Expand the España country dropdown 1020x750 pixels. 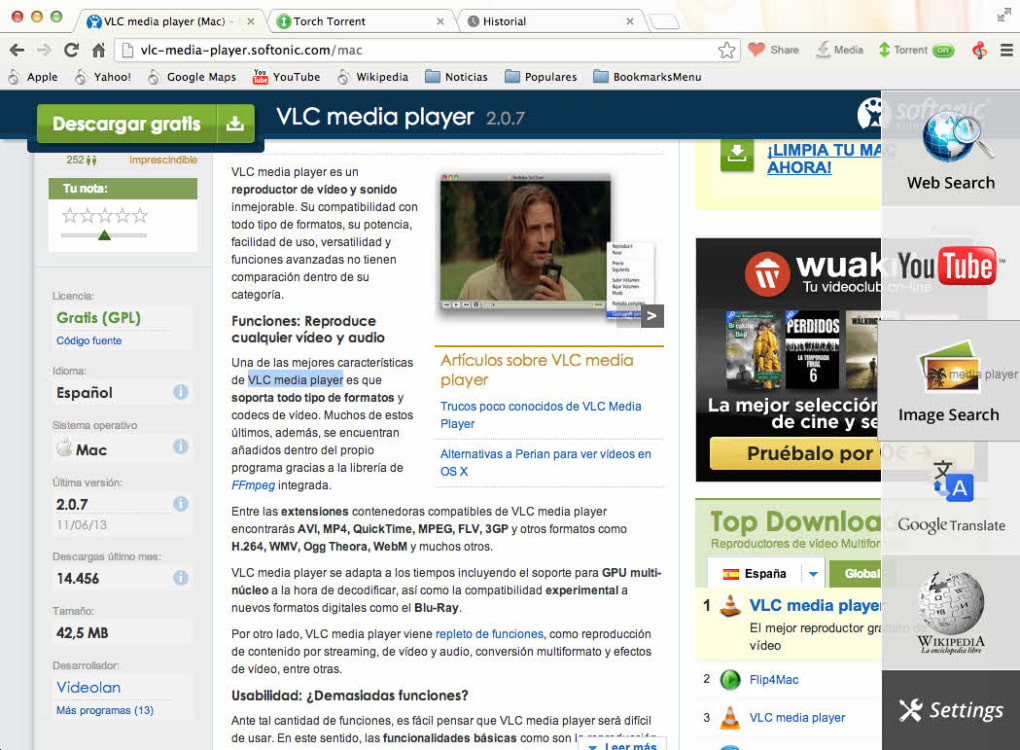point(813,574)
